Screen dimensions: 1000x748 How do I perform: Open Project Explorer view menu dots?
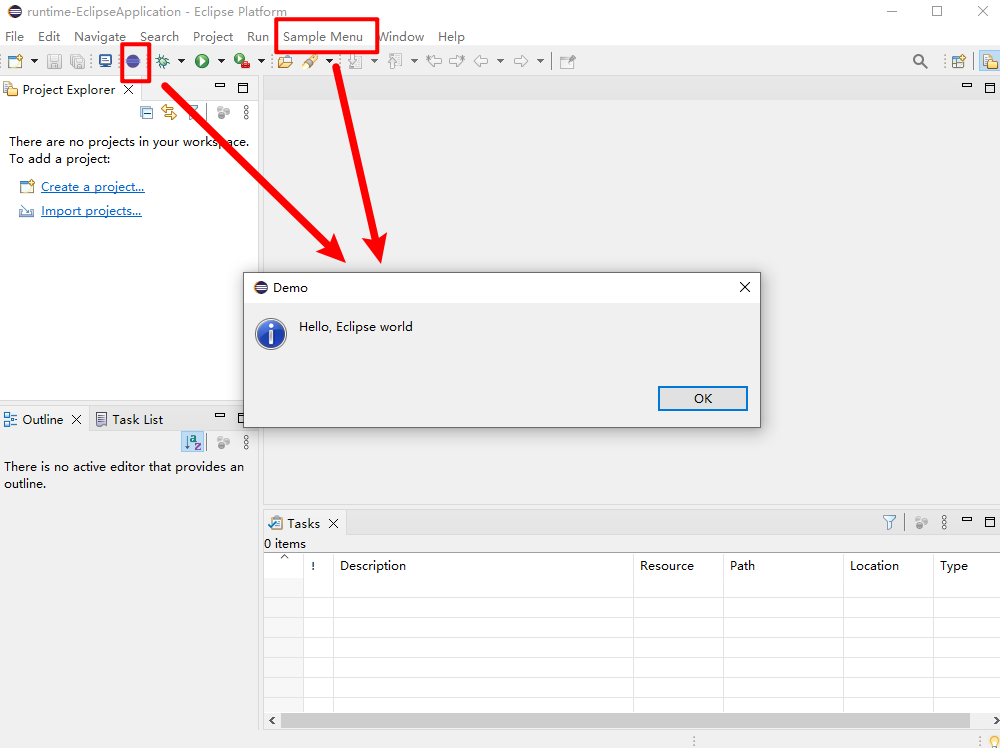coord(246,113)
